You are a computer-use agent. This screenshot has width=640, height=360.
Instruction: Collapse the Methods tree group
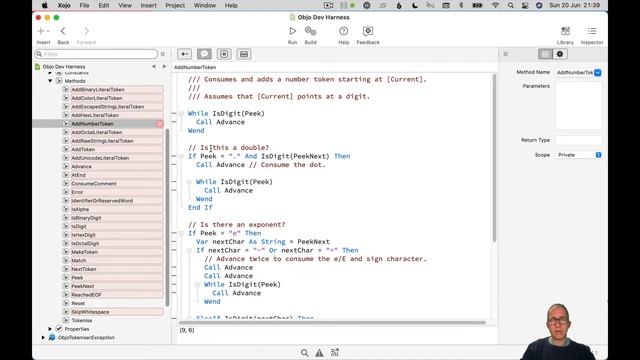(50, 81)
